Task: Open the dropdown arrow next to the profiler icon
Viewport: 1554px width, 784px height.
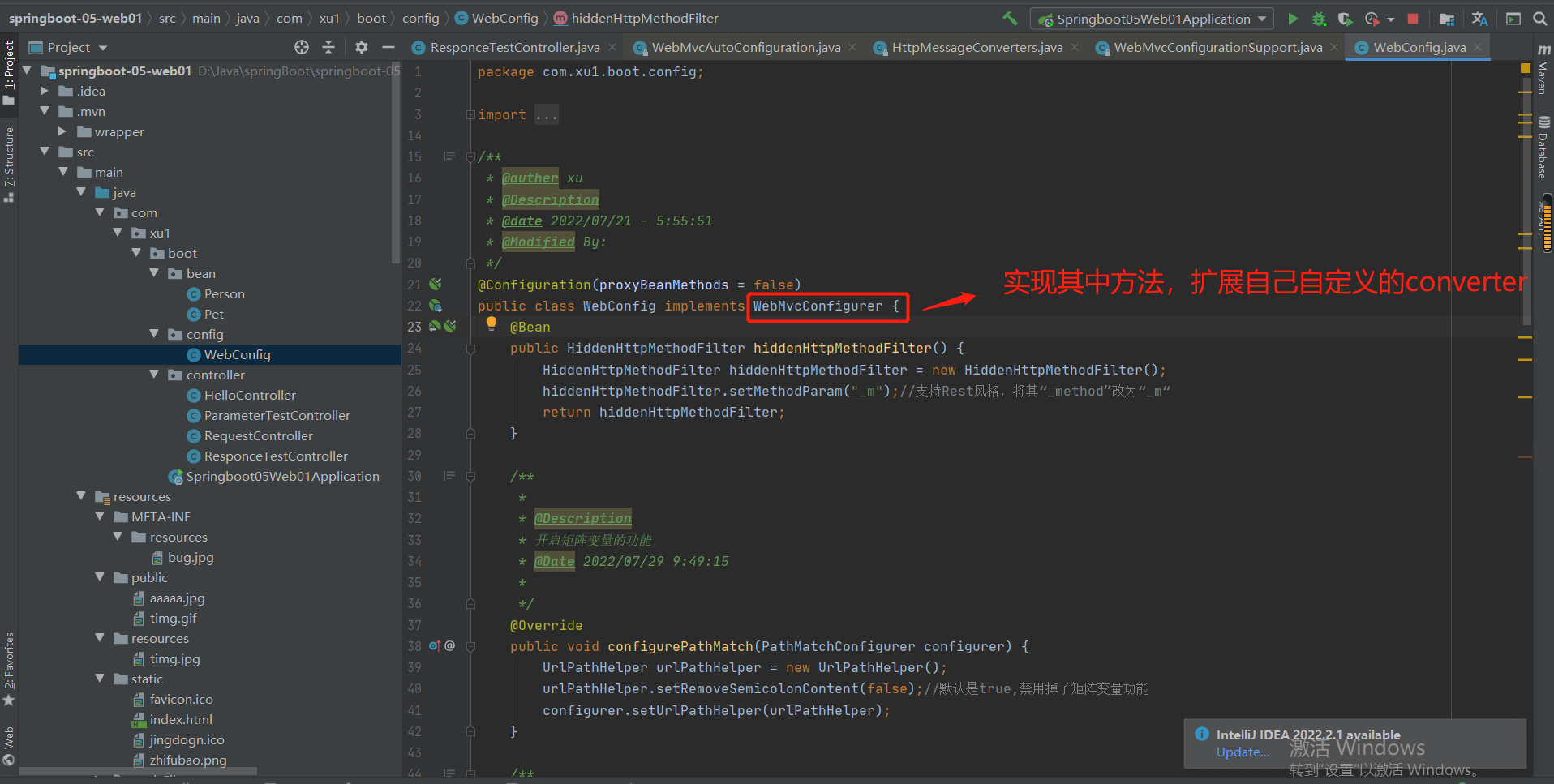Action: point(1391,19)
